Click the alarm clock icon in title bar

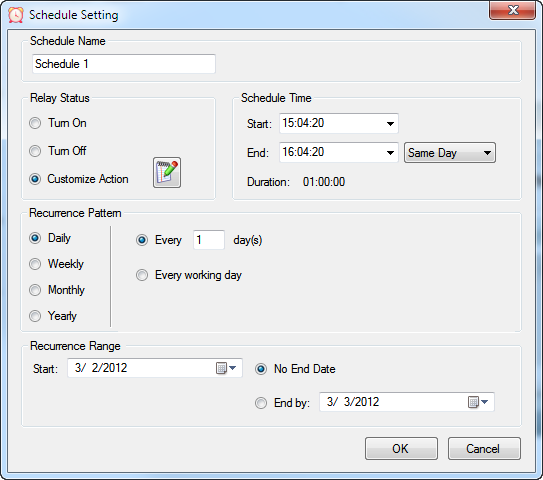coord(16,15)
